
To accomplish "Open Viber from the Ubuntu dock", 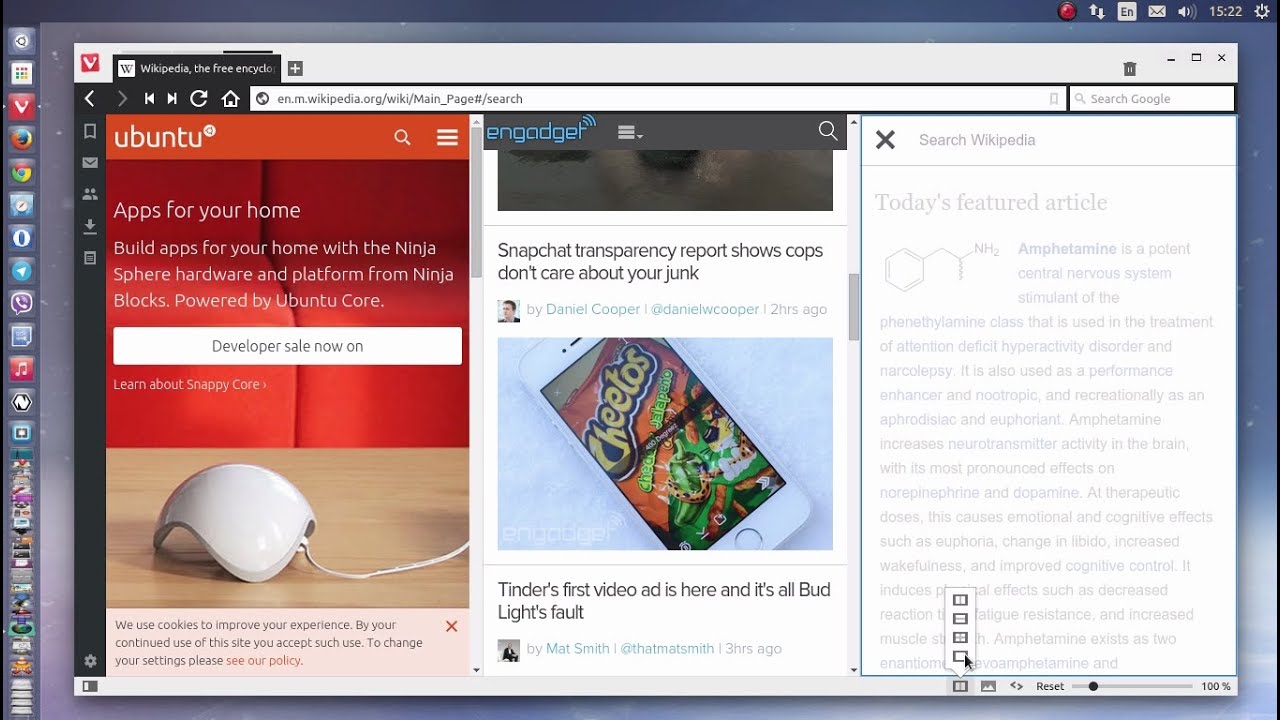I will (x=22, y=303).
